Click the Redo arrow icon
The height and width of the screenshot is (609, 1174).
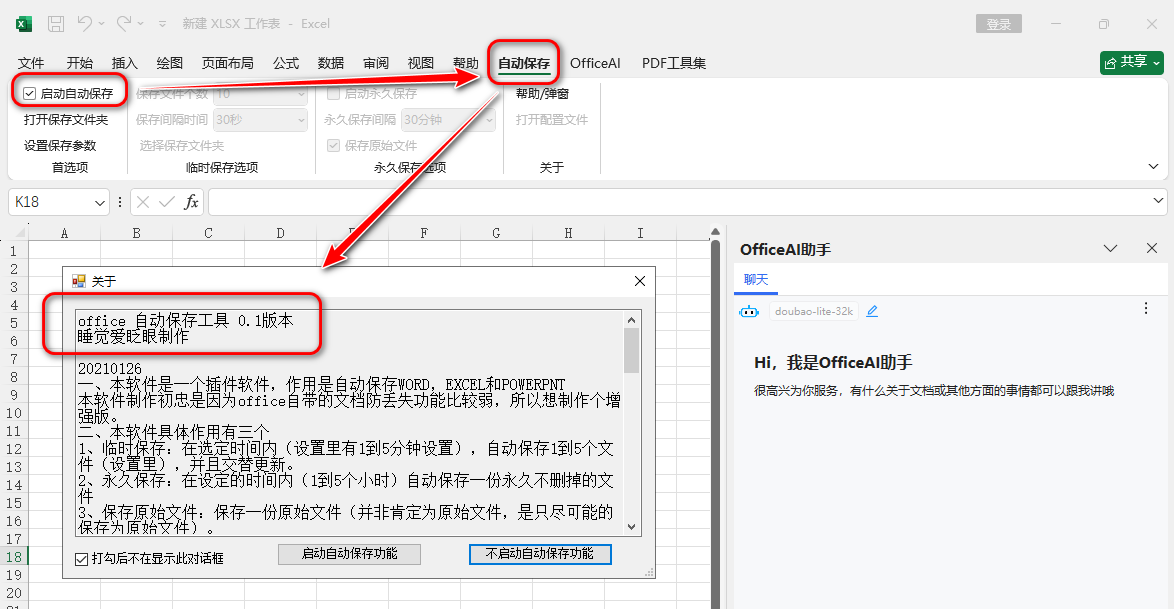[124, 24]
